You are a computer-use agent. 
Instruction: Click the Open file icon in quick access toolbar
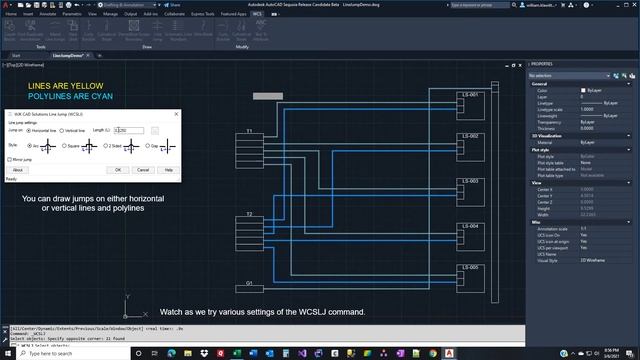[29, 5]
